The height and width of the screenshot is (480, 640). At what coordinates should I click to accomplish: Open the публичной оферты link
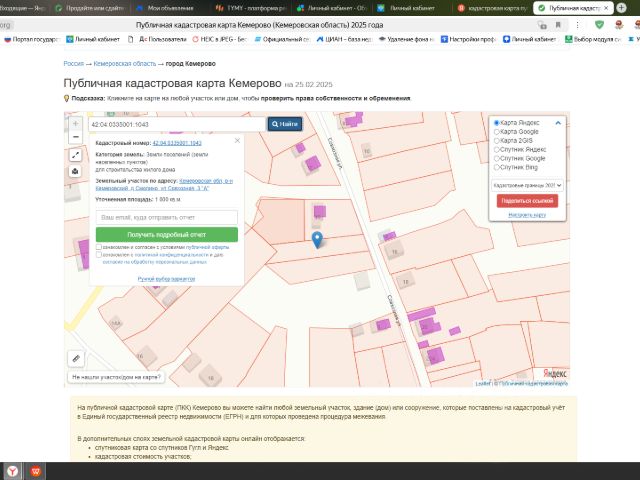207,247
